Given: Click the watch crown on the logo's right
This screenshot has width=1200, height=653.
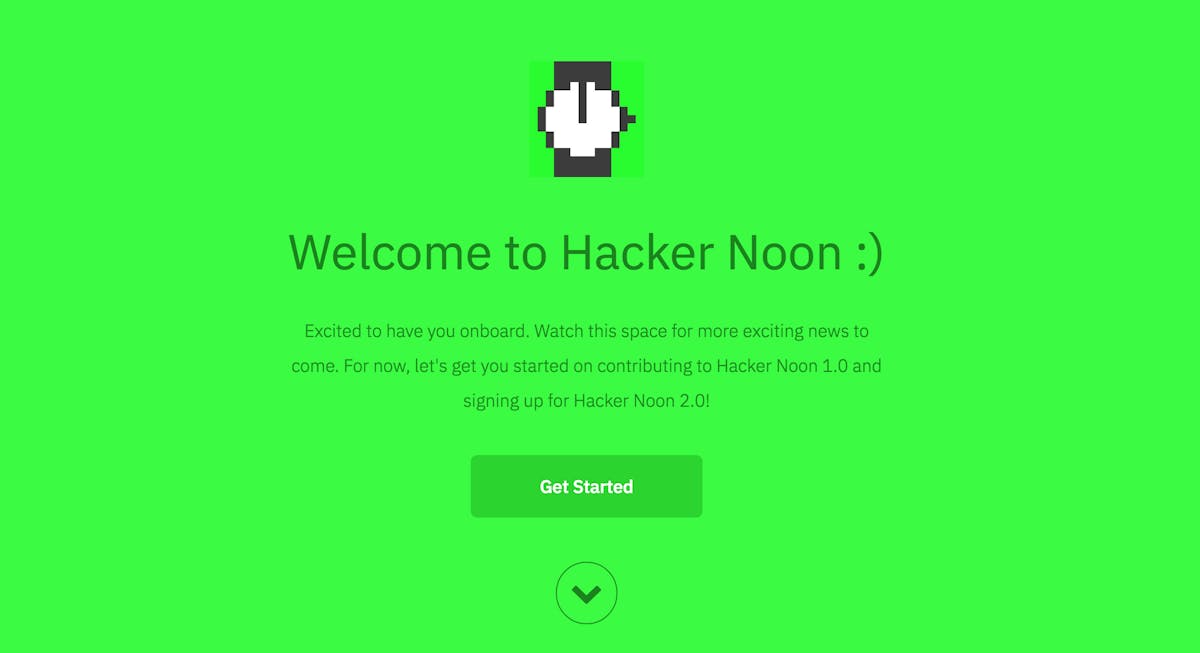Looking at the screenshot, I should [630, 119].
